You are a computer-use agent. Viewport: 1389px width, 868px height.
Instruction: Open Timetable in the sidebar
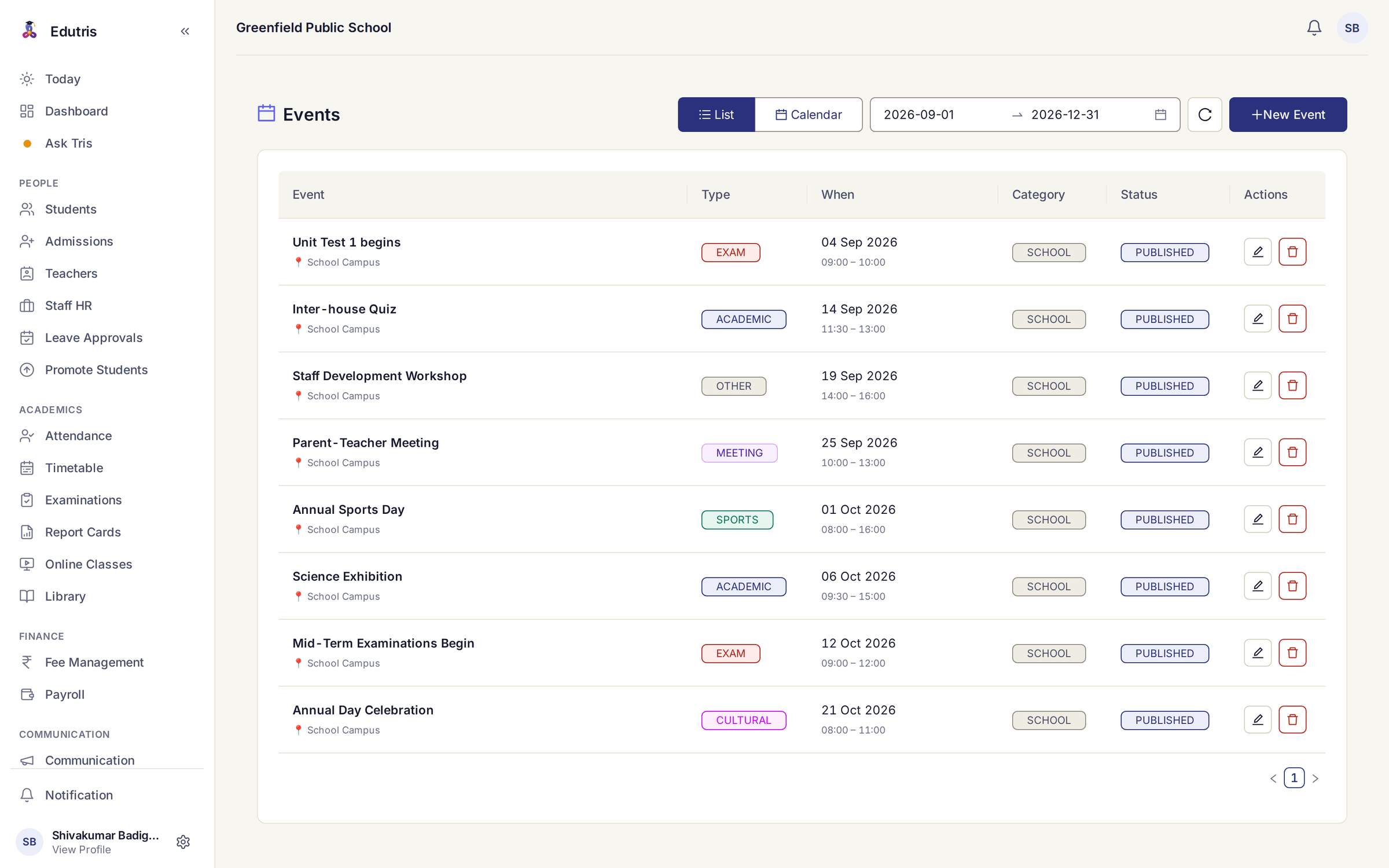point(74,468)
